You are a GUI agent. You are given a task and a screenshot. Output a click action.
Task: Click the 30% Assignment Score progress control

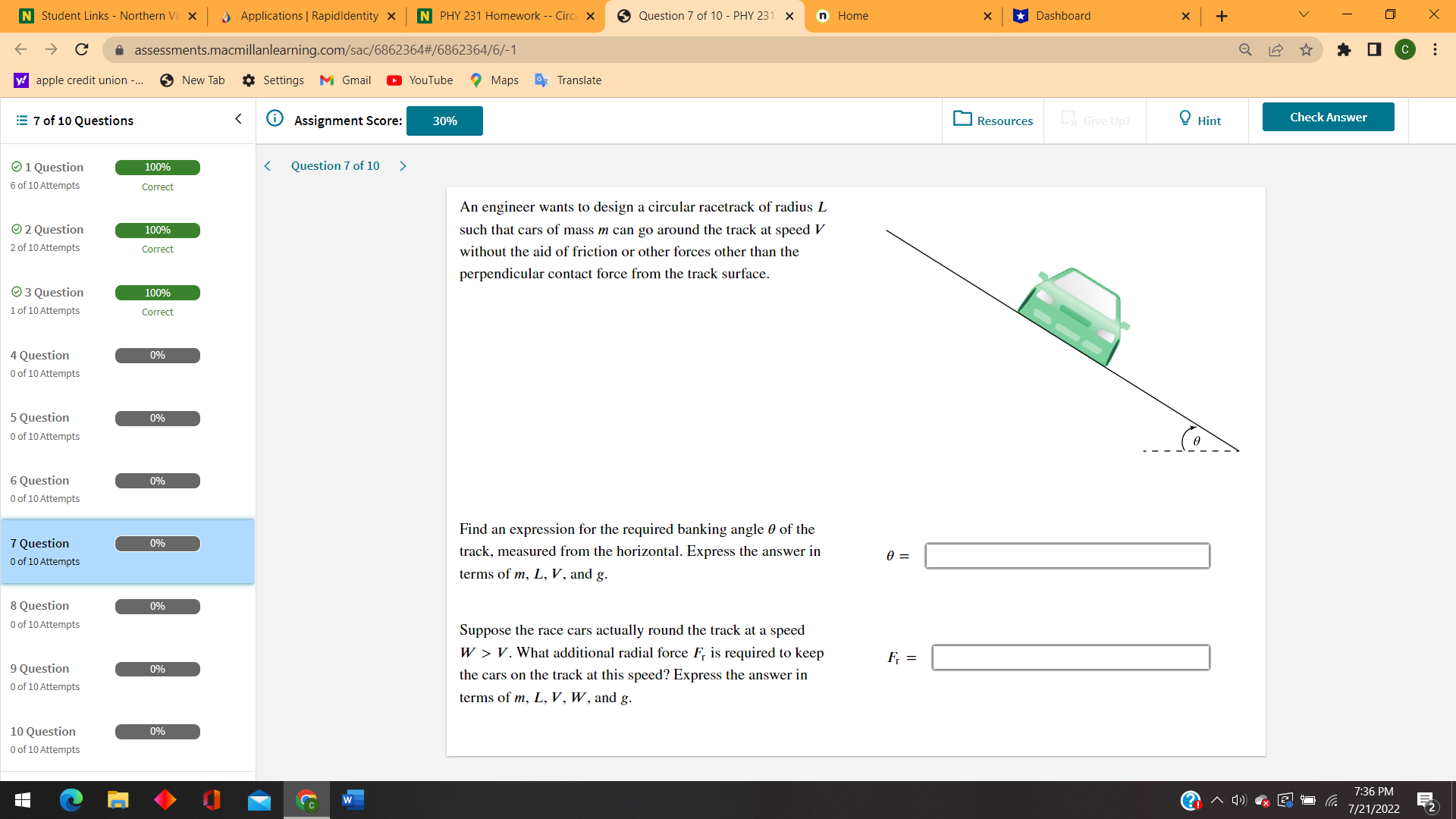click(444, 121)
